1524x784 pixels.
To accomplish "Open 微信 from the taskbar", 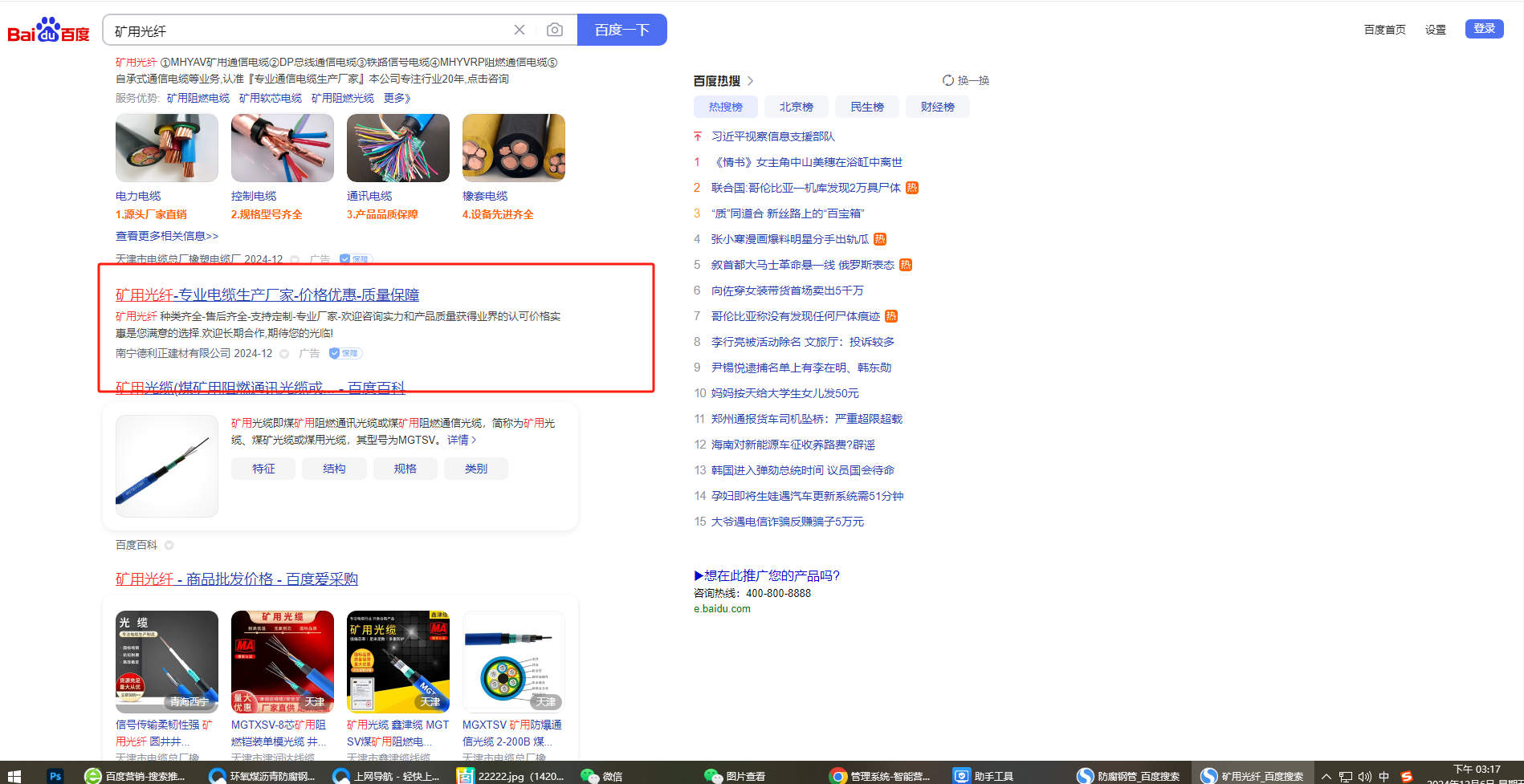I will [x=602, y=776].
